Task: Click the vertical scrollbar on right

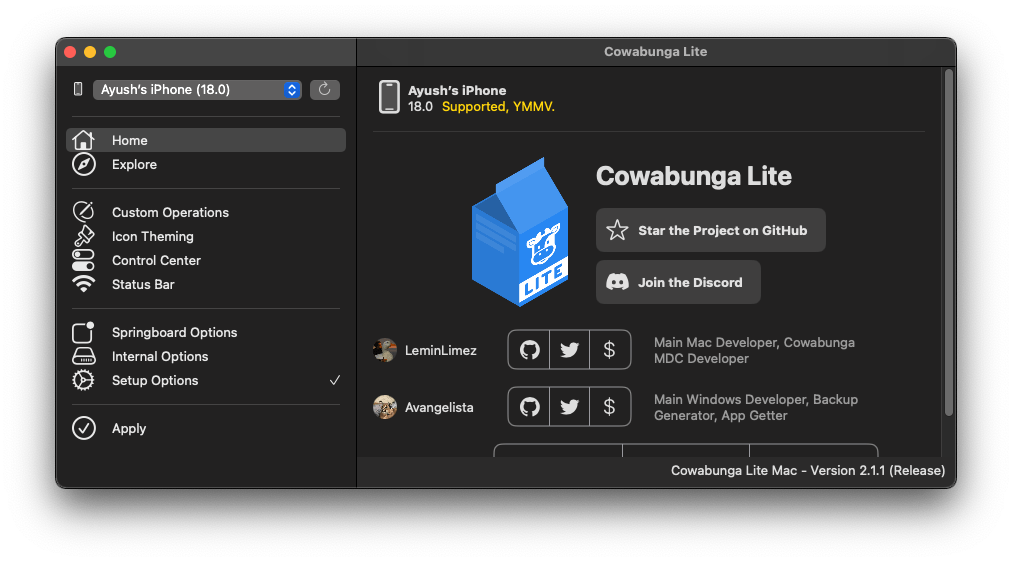Action: pyautogui.click(x=949, y=243)
